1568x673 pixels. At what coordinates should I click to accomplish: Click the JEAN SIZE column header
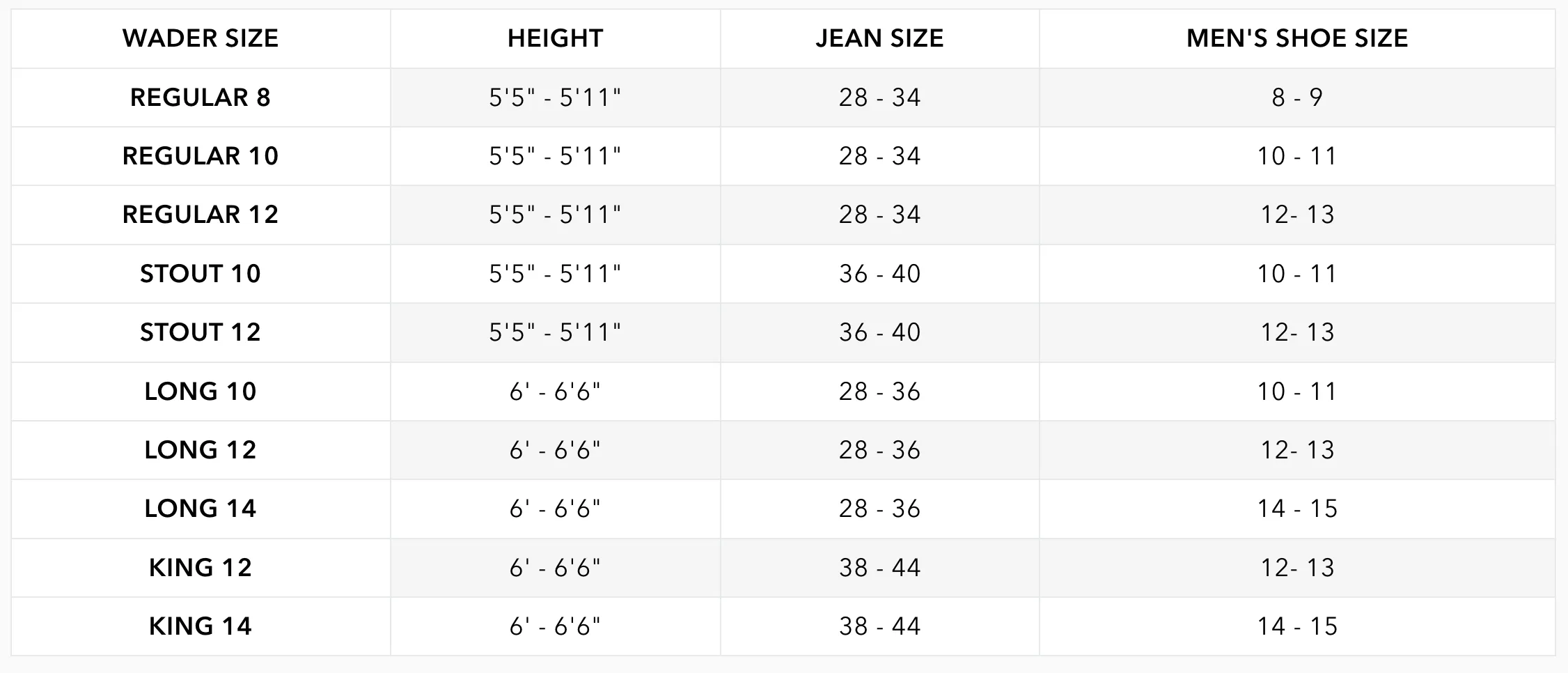(879, 38)
